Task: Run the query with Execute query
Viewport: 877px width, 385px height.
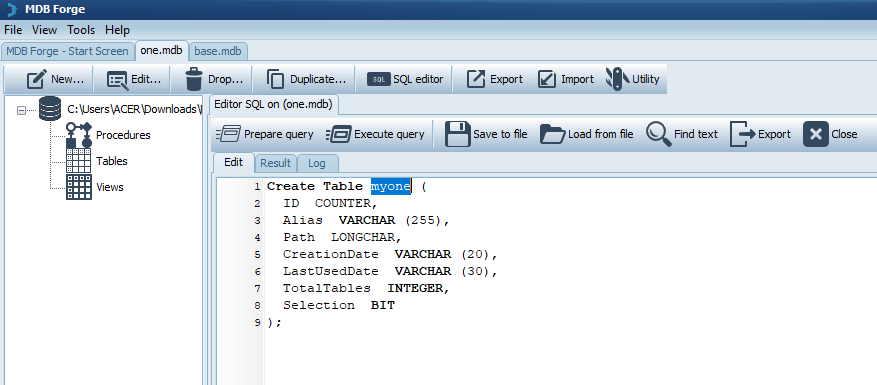Action: coord(375,134)
